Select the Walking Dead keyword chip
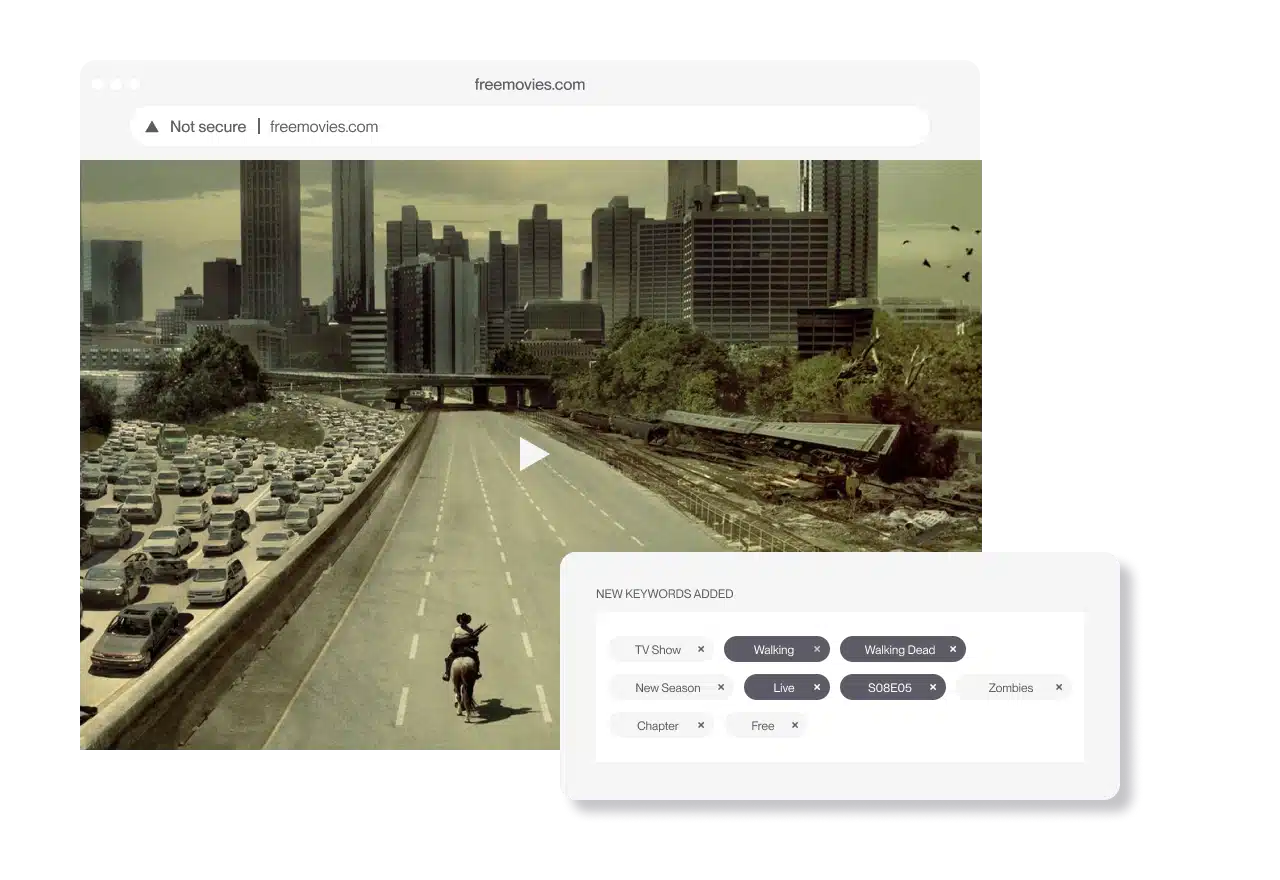Image resolution: width=1280 pixels, height=880 pixels. (903, 650)
